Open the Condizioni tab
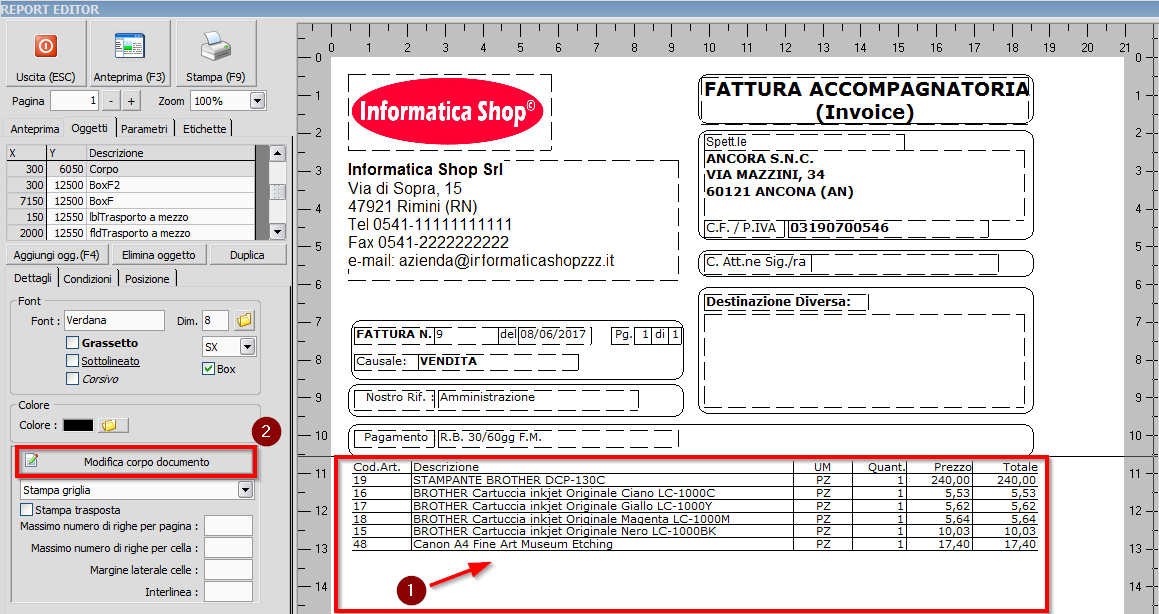The height and width of the screenshot is (614, 1159). tap(88, 279)
